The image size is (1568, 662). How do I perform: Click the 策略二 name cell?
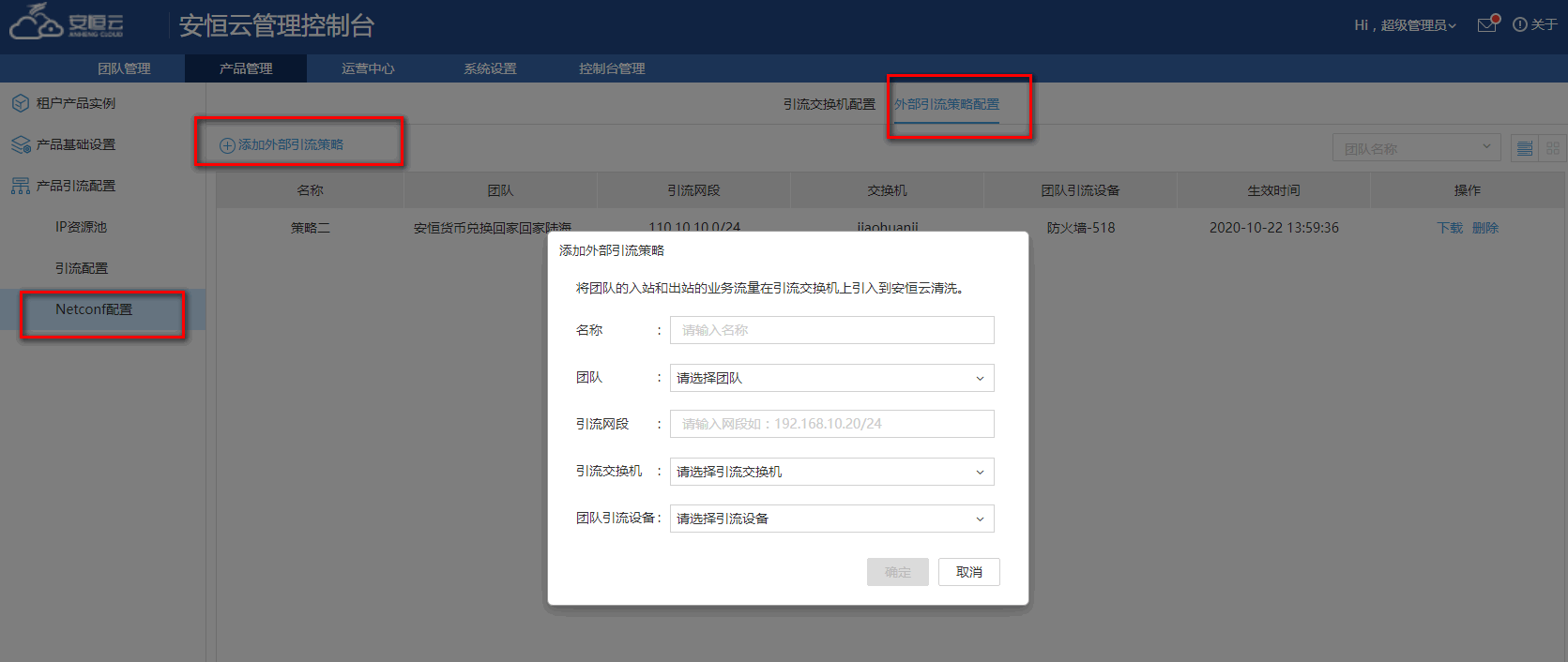pos(311,228)
